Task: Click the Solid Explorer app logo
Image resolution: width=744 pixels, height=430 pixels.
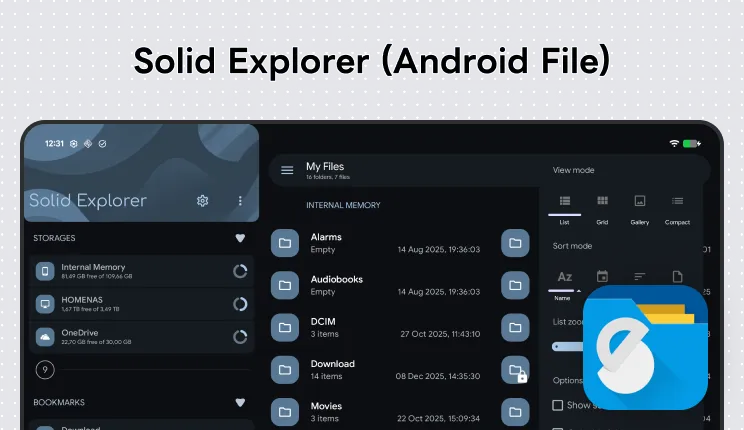Action: pyautogui.click(x=645, y=347)
